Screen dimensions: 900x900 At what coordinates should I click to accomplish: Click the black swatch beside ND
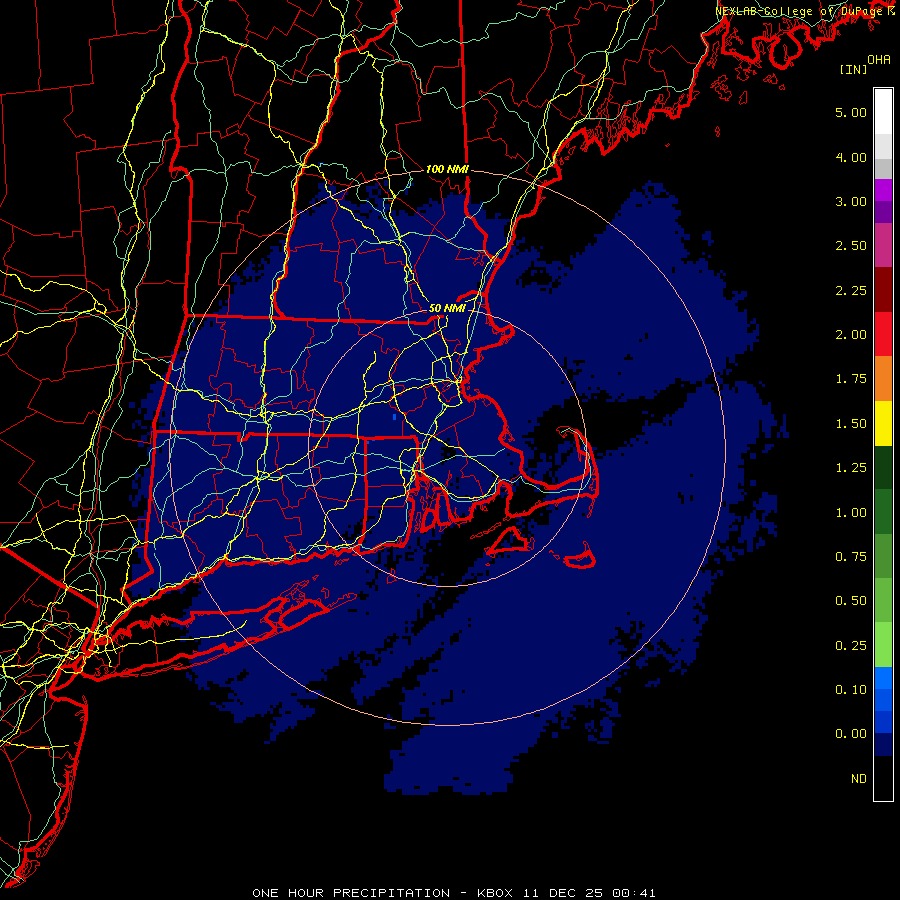(x=883, y=778)
